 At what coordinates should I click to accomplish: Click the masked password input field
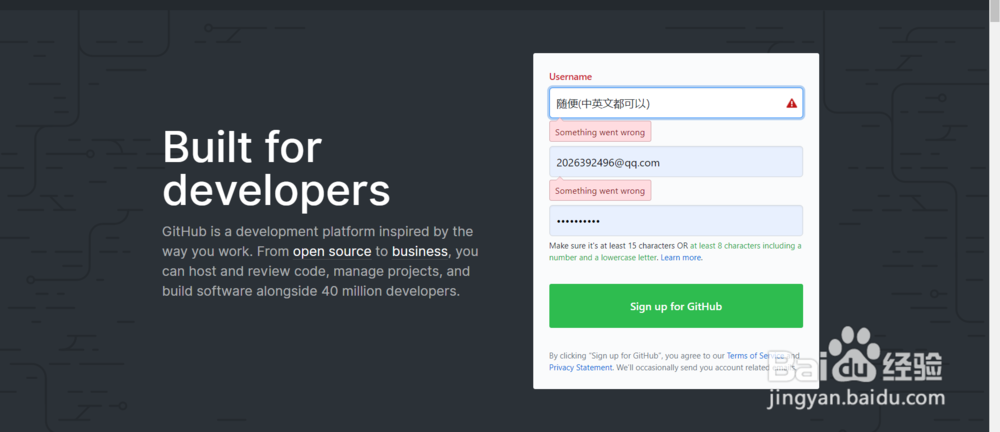pyautogui.click(x=675, y=221)
